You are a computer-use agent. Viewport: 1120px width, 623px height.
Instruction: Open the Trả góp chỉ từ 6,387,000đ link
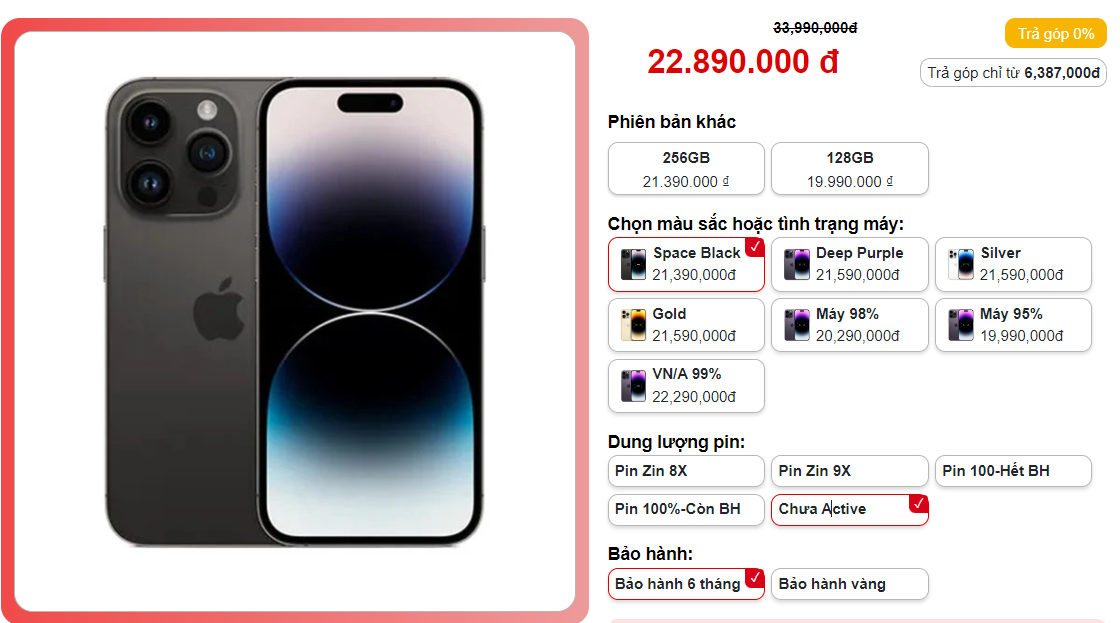(1013, 73)
